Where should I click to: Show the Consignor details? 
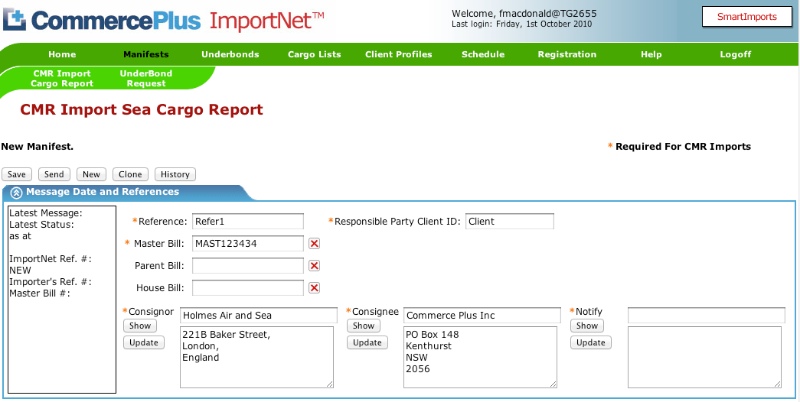pyautogui.click(x=138, y=326)
